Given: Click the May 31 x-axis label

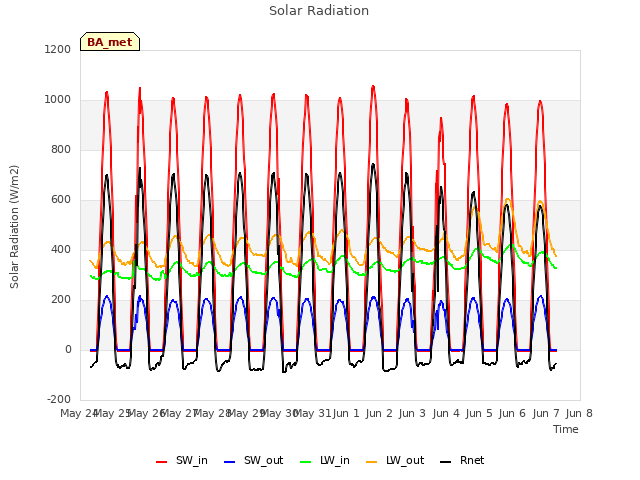Looking at the screenshot, I should tap(312, 413).
